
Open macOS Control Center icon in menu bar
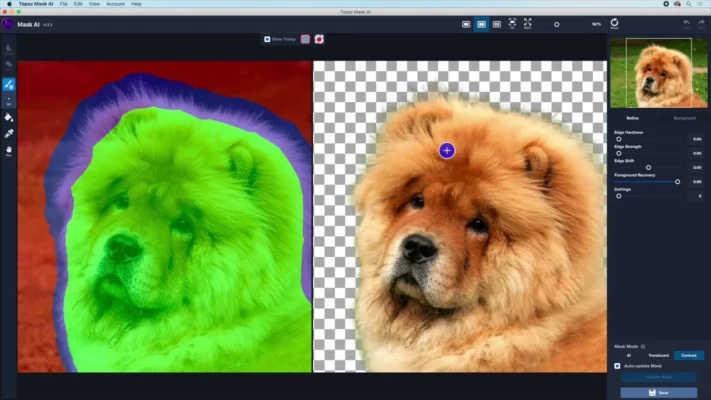point(700,4)
